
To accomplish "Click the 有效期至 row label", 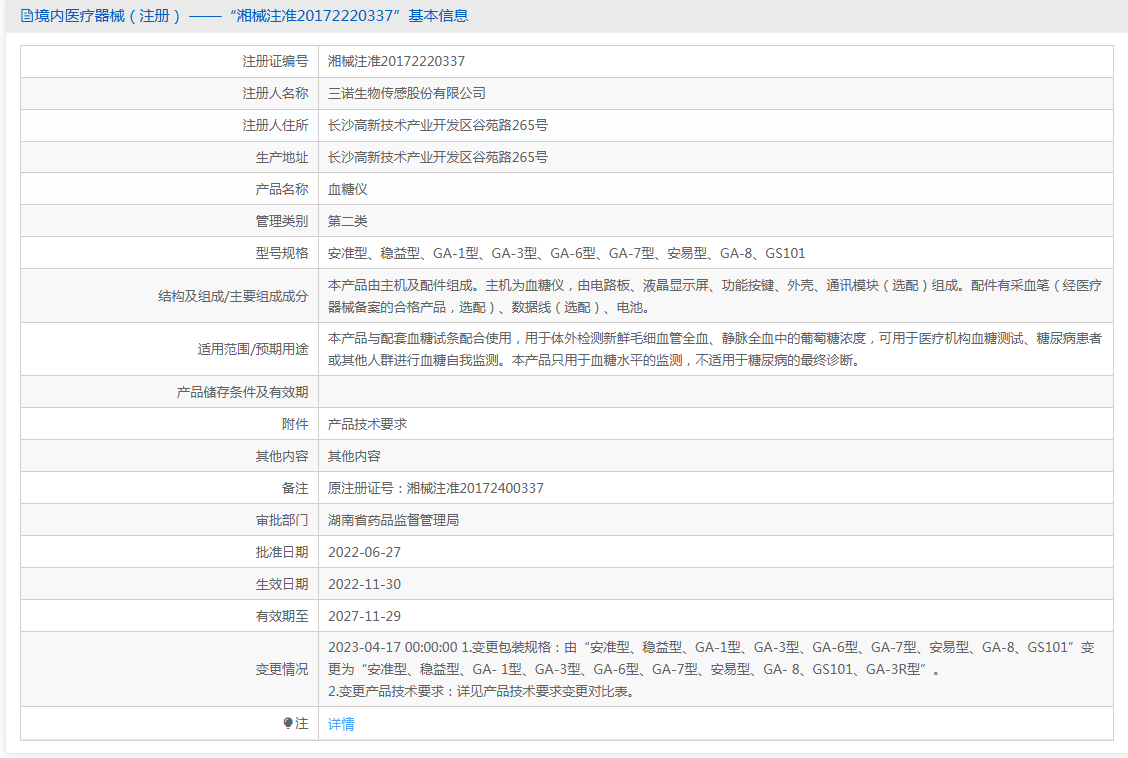I will tap(281, 616).
